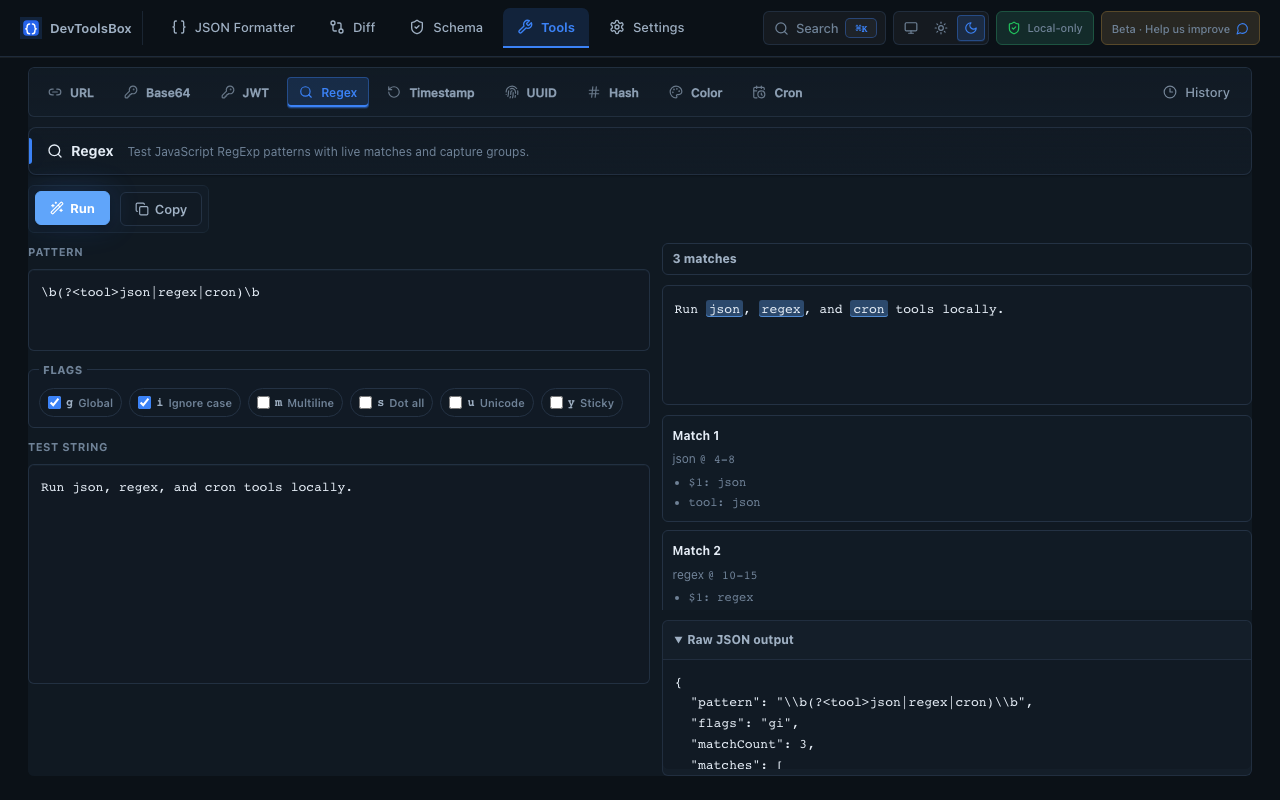Open the Timestamp tool
This screenshot has width=1280, height=800.
click(431, 92)
